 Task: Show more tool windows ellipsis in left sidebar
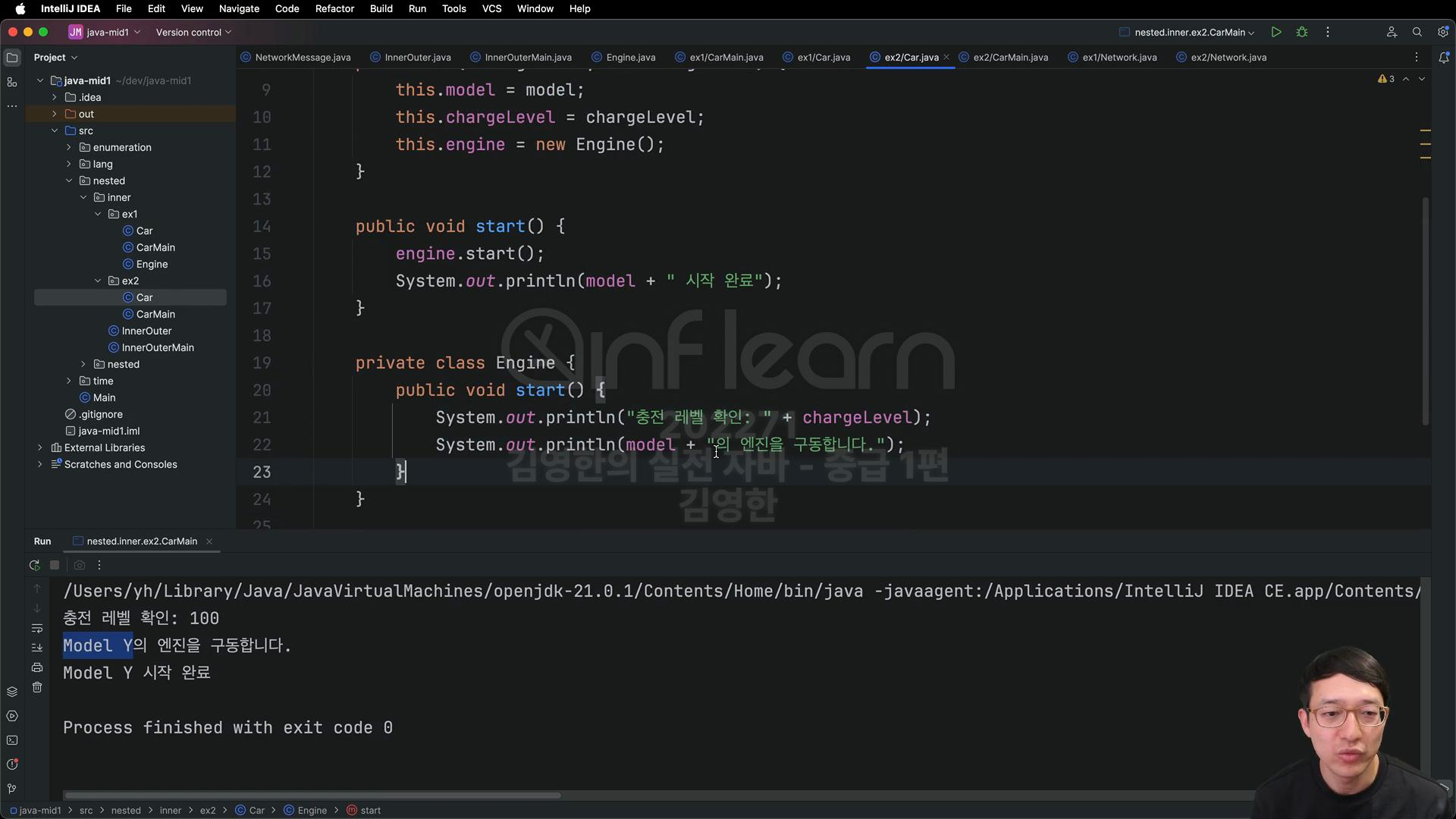tap(12, 106)
